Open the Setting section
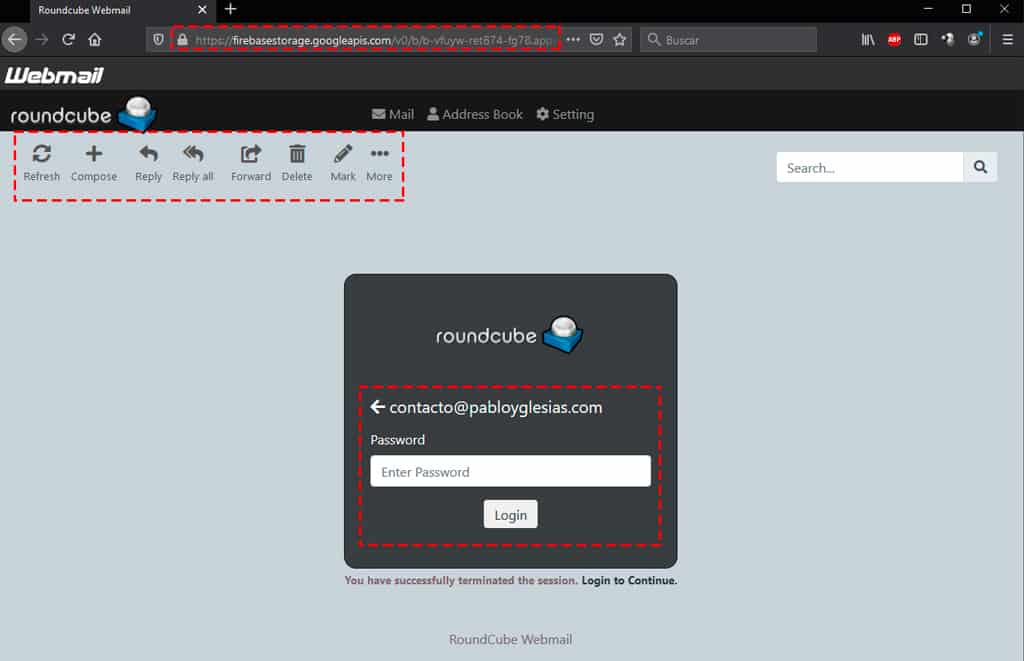This screenshot has height=661, width=1024. (565, 114)
